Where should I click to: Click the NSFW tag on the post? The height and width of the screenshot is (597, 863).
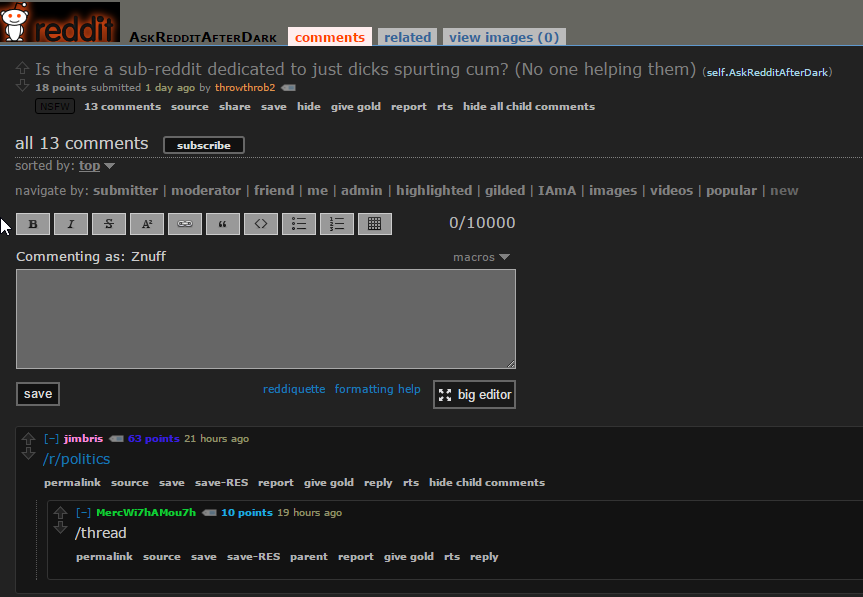(55, 106)
